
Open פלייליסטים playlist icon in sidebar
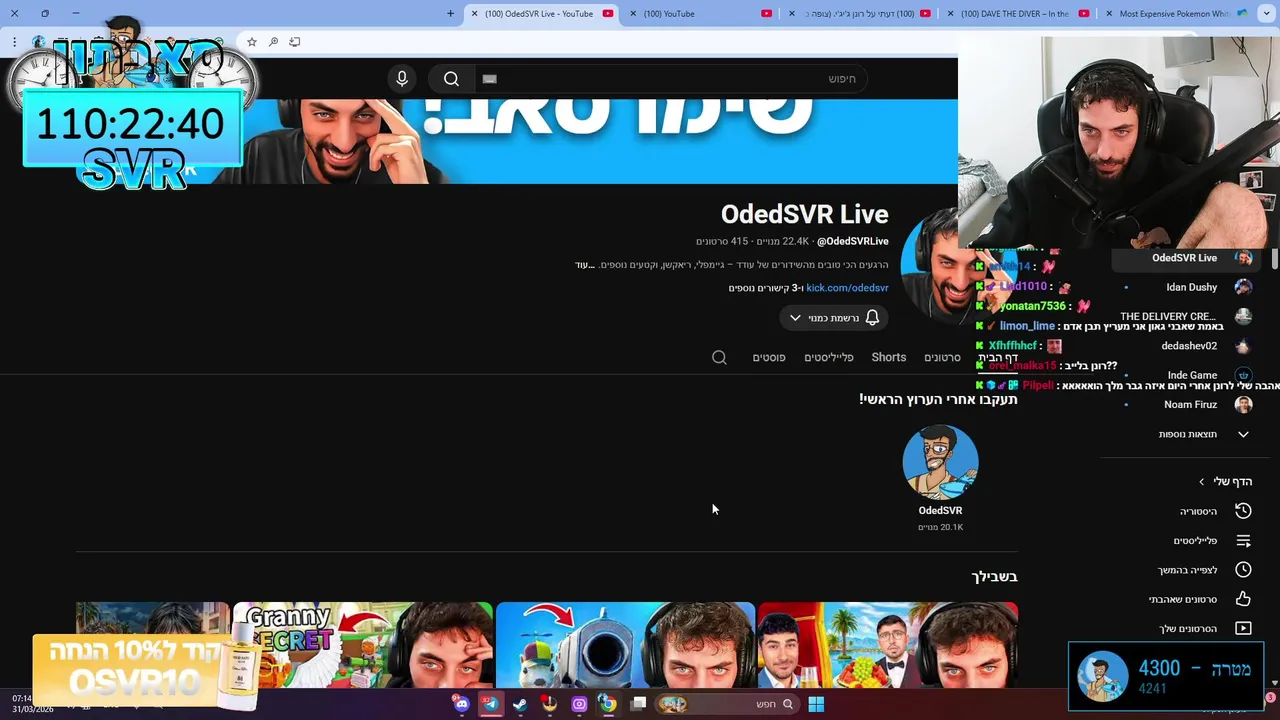1243,541
